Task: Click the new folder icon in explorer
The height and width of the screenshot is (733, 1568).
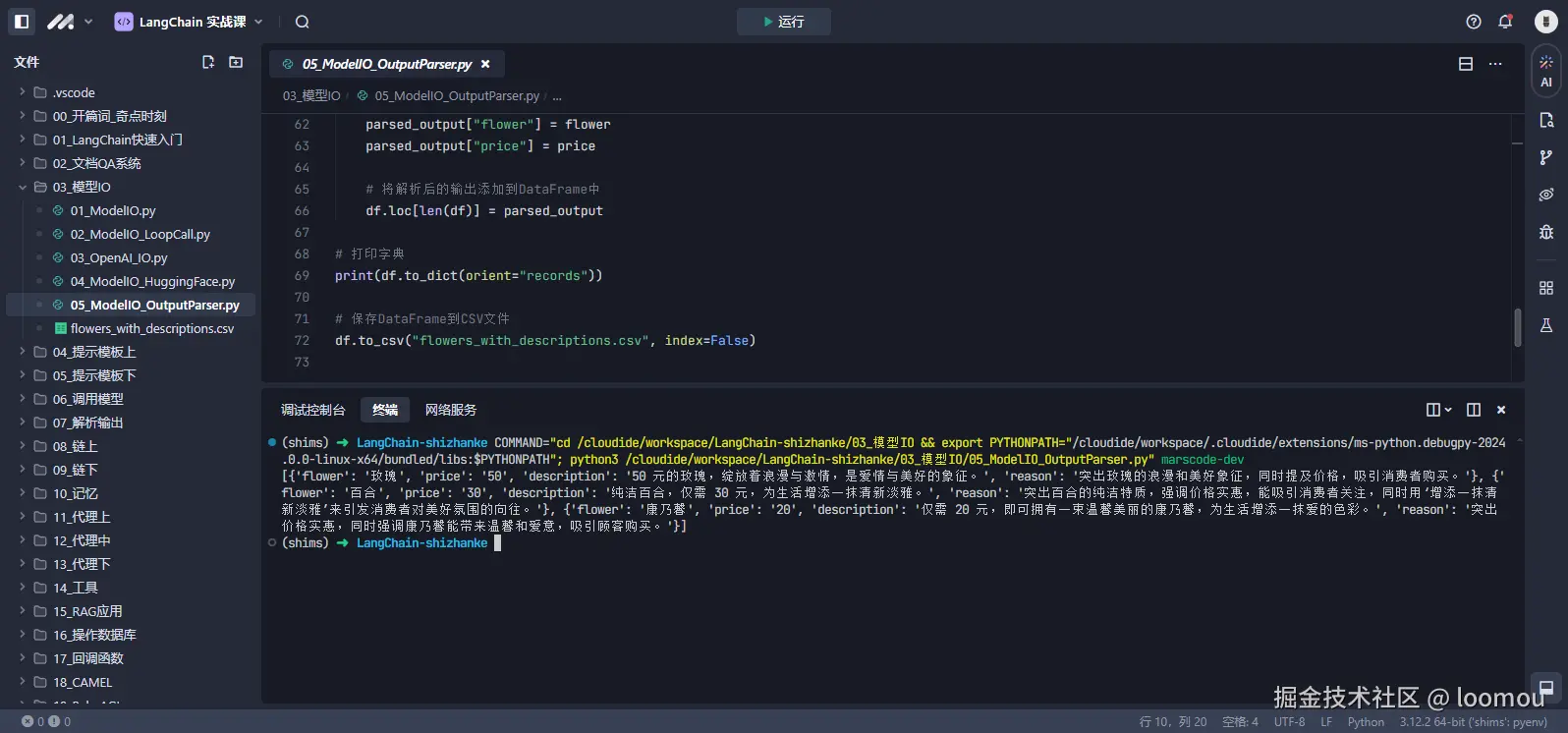Action: (236, 62)
